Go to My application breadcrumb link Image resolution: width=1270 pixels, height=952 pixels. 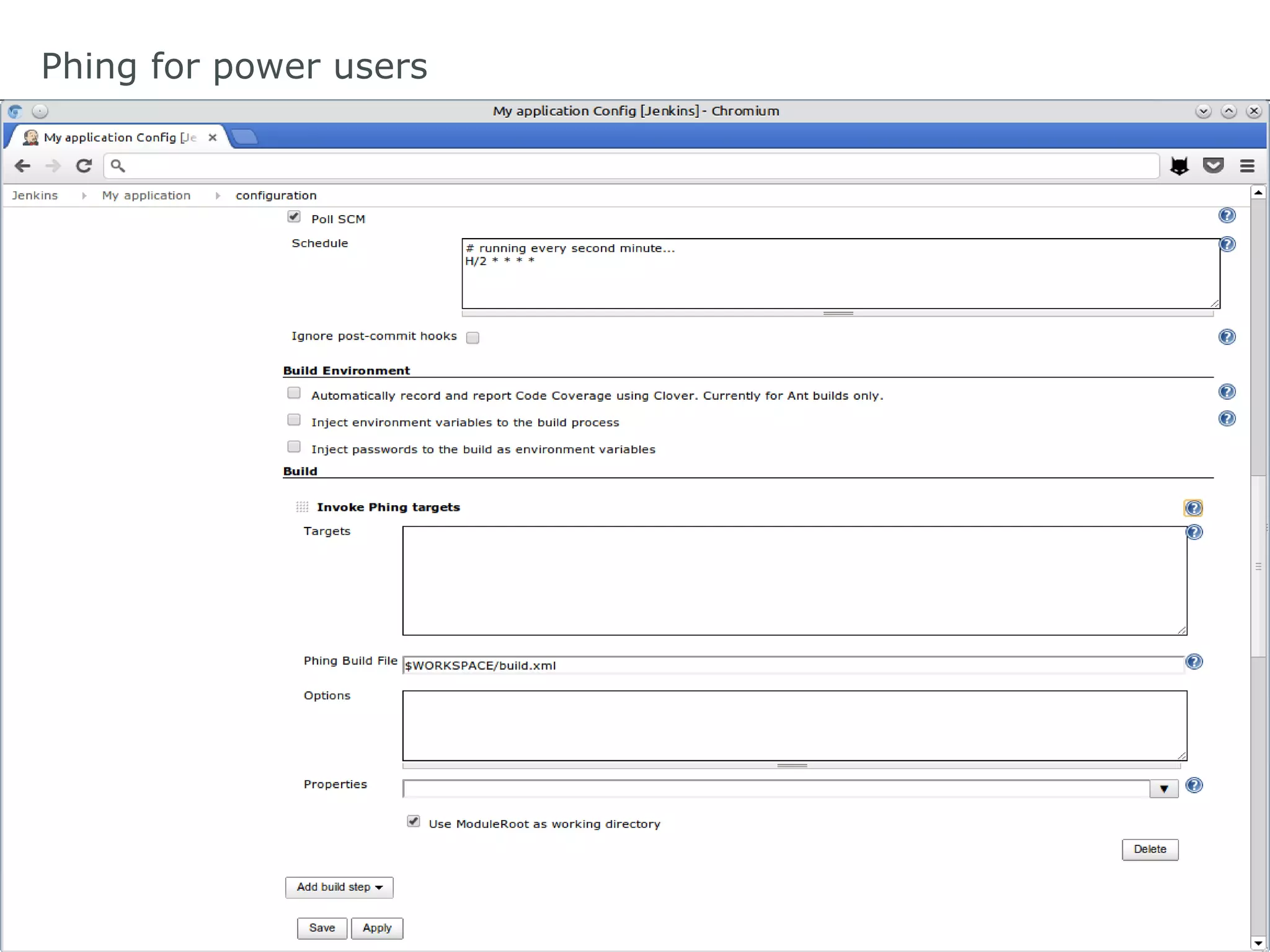point(146,196)
